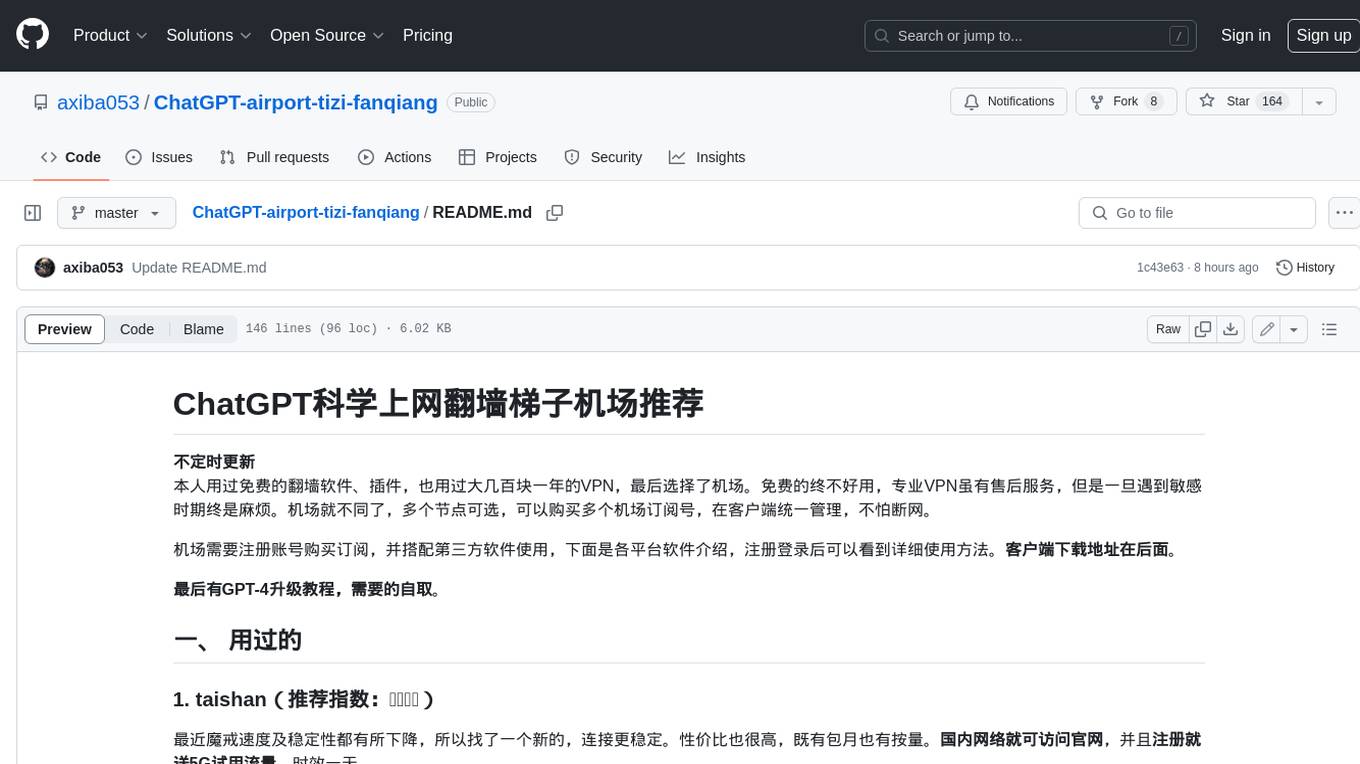
Task: Open the axiba053 owner profile link
Action: [x=98, y=102]
